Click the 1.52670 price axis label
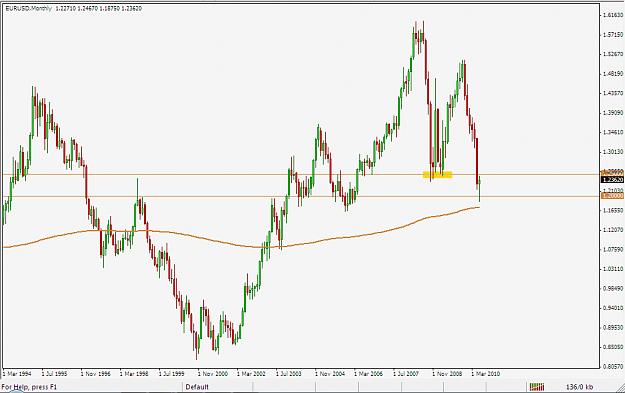The height and width of the screenshot is (393, 625). click(x=613, y=54)
